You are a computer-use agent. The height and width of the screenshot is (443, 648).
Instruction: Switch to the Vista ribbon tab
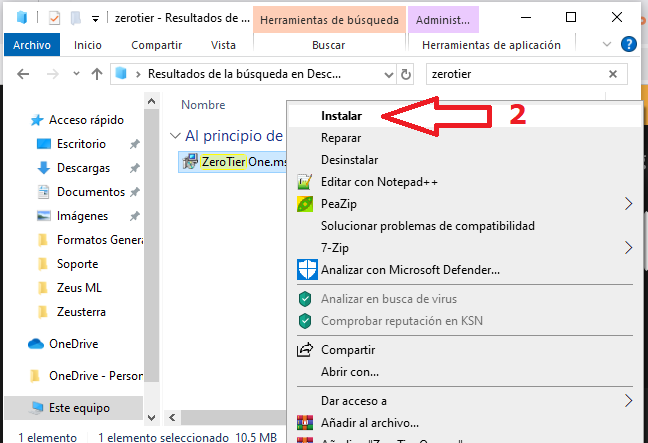pyautogui.click(x=223, y=45)
